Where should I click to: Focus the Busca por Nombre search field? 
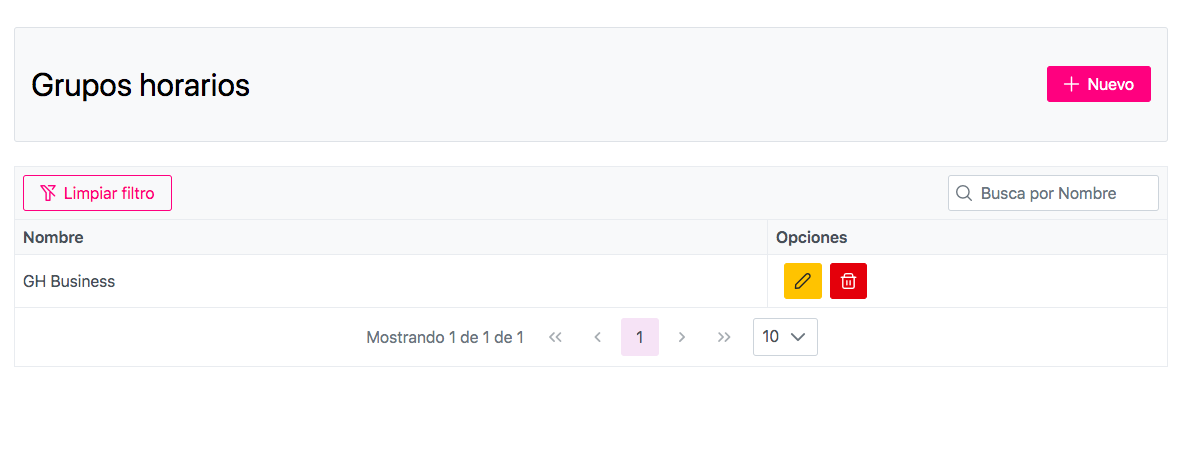(1062, 193)
